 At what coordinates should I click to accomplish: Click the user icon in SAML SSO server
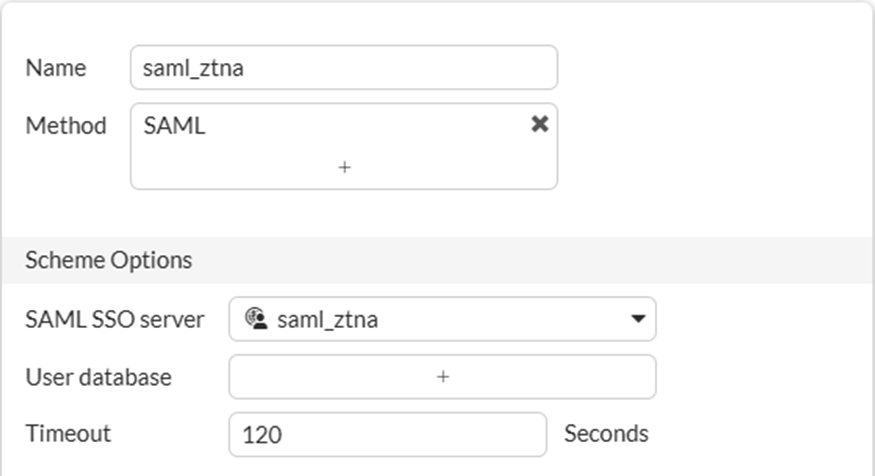tap(255, 320)
